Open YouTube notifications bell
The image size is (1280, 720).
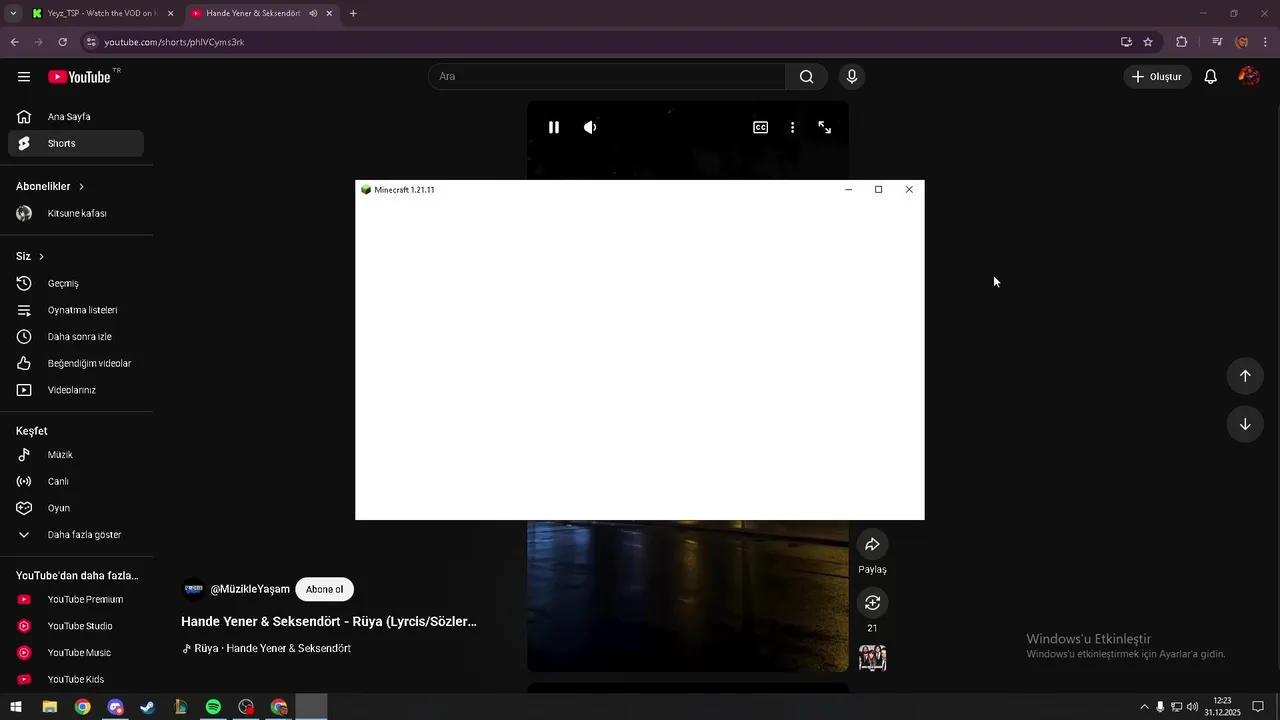[x=1210, y=77]
